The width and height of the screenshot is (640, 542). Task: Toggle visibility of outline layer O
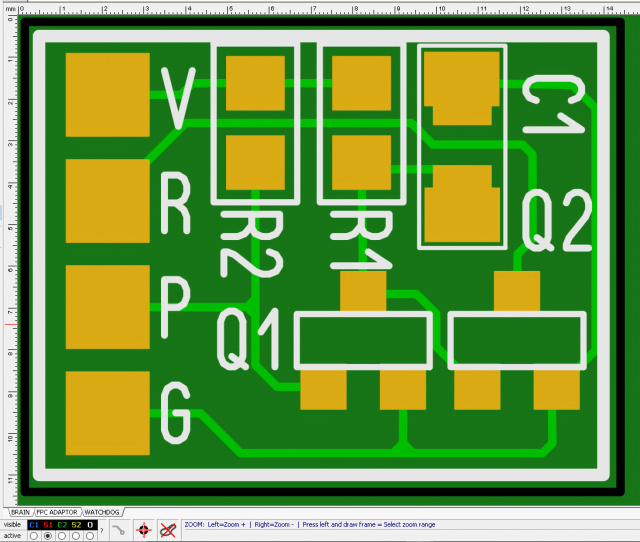[x=90, y=524]
